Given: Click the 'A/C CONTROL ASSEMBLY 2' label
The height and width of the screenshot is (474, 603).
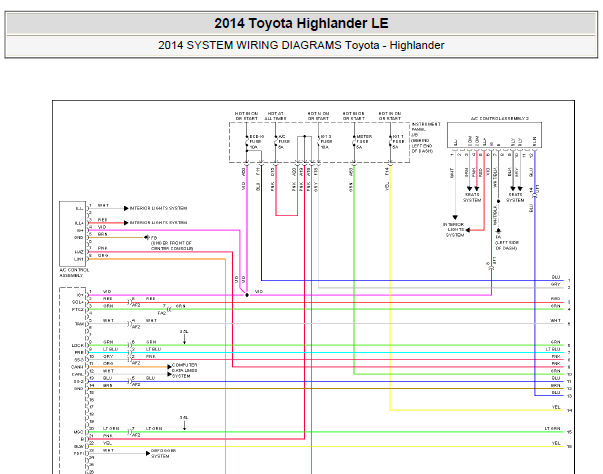Looking at the screenshot, I should coord(500,118).
